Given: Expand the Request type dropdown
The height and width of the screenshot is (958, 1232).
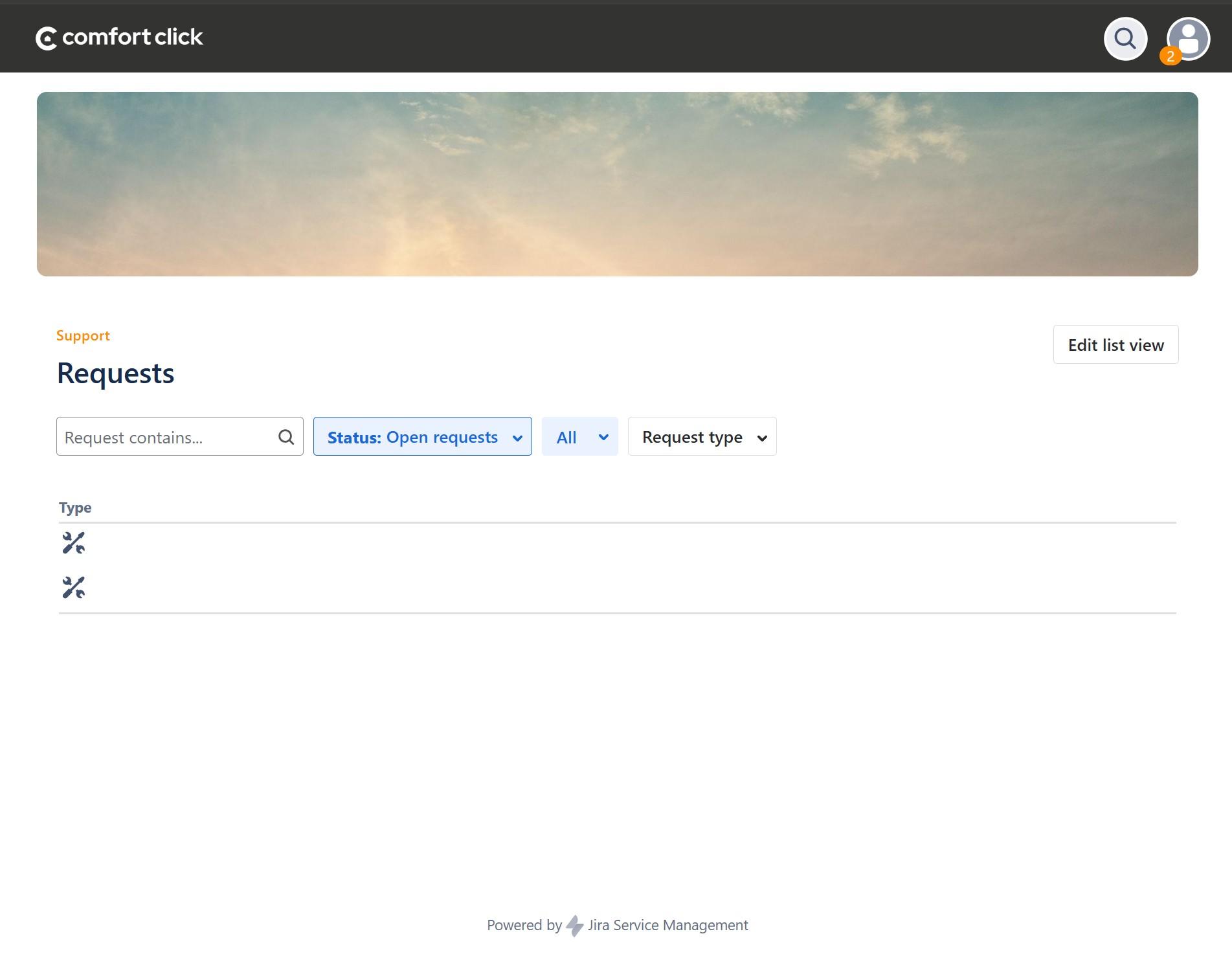Looking at the screenshot, I should point(701,437).
